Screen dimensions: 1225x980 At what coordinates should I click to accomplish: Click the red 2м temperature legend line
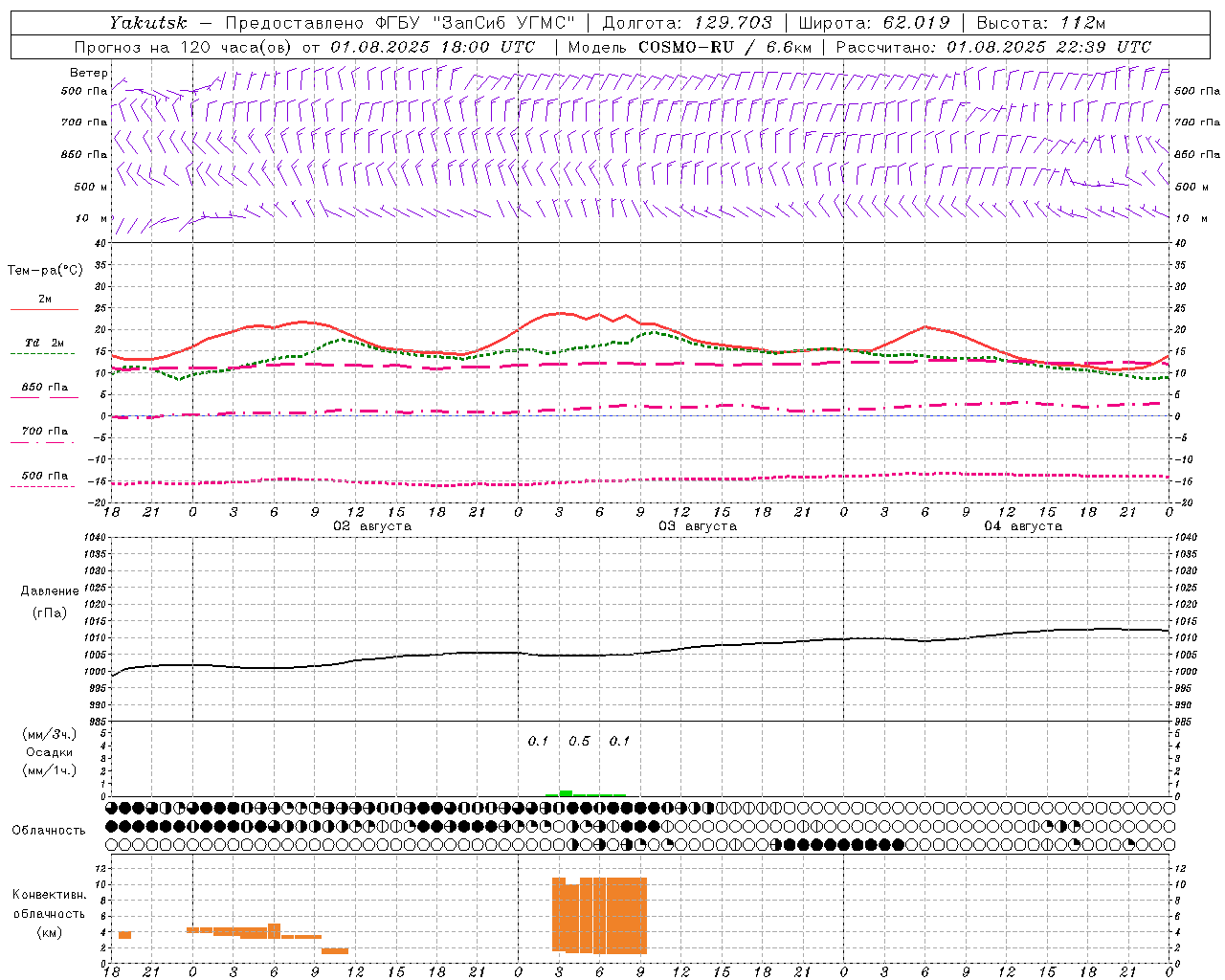(x=44, y=309)
